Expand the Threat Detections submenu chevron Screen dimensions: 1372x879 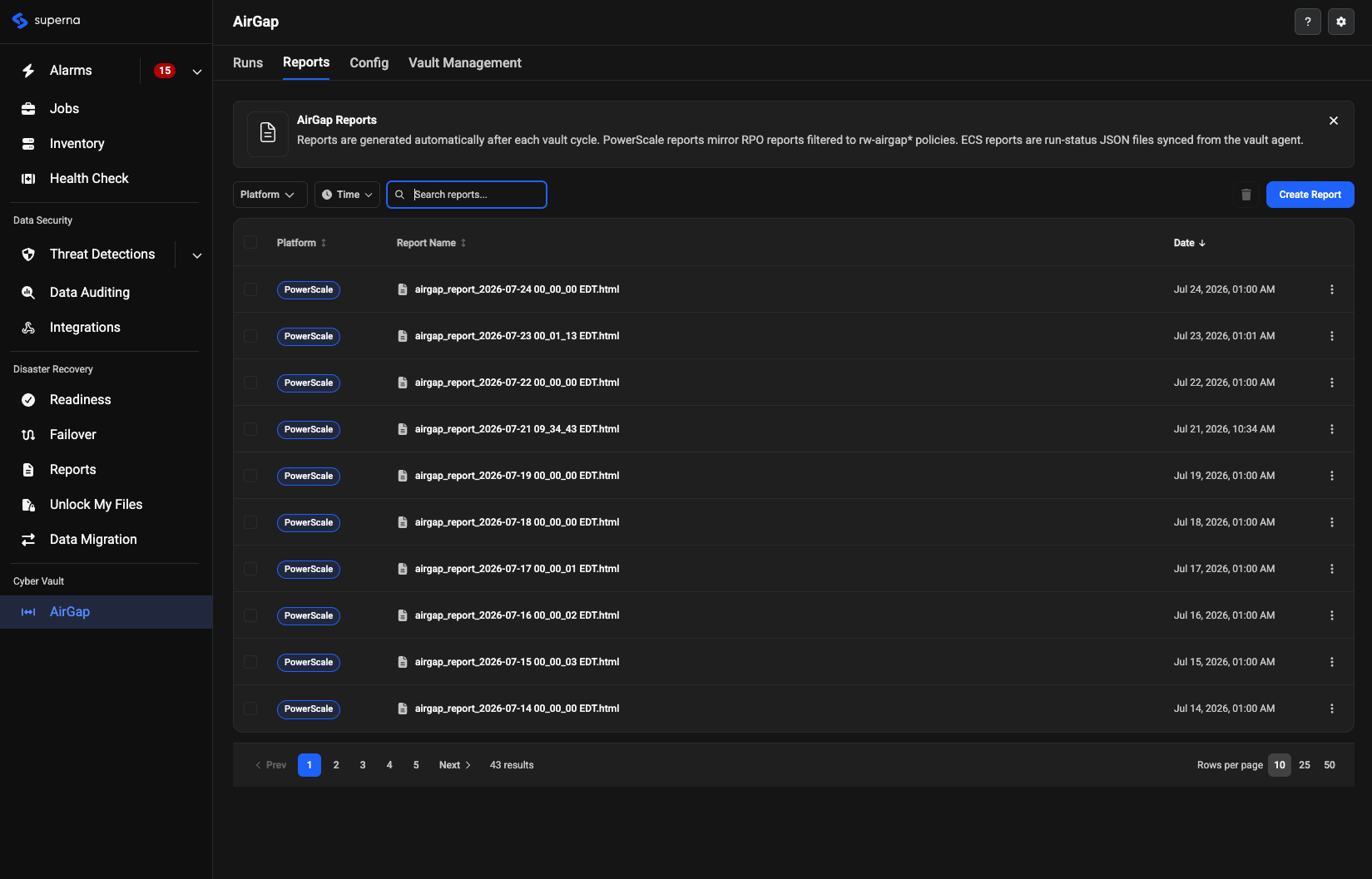click(x=197, y=255)
